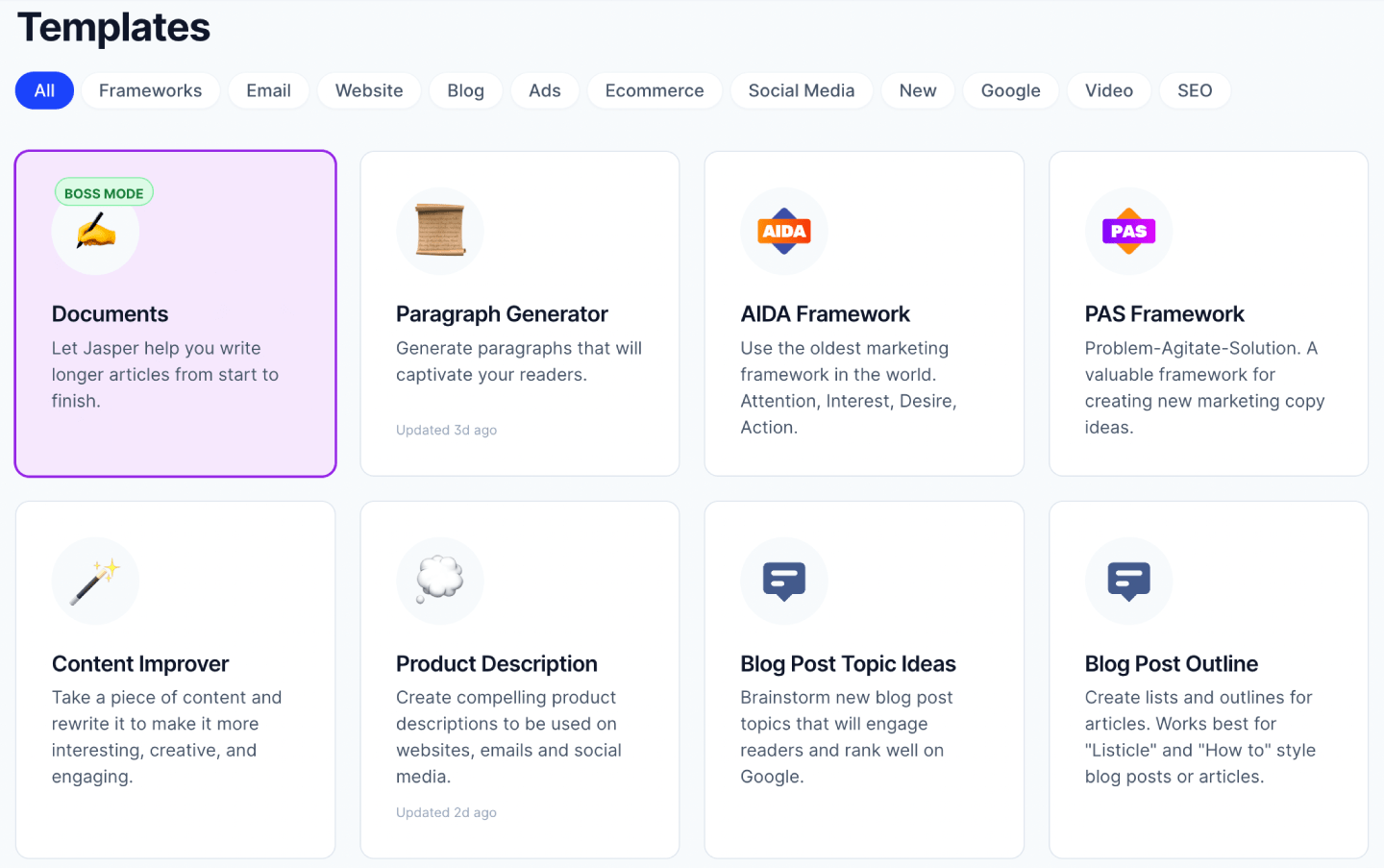Screen dimensions: 1384x868
Task: Select the New filter tab
Action: click(x=918, y=90)
